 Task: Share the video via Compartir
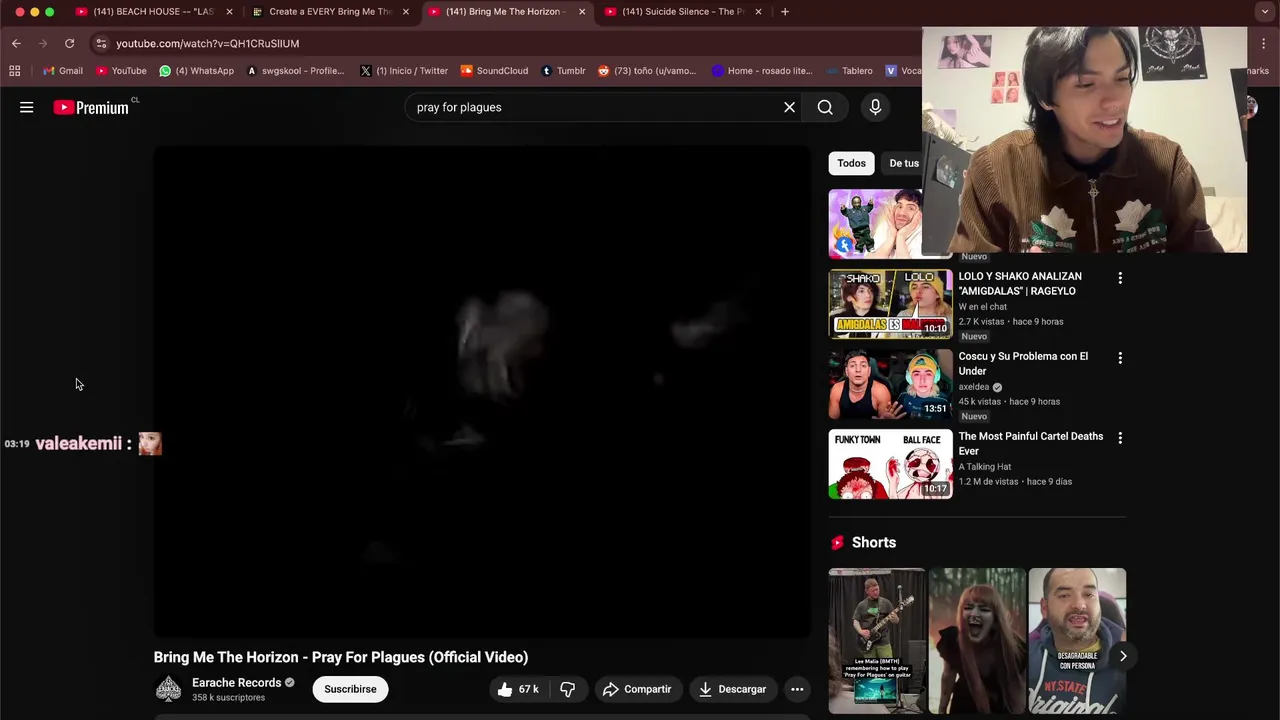click(x=637, y=689)
